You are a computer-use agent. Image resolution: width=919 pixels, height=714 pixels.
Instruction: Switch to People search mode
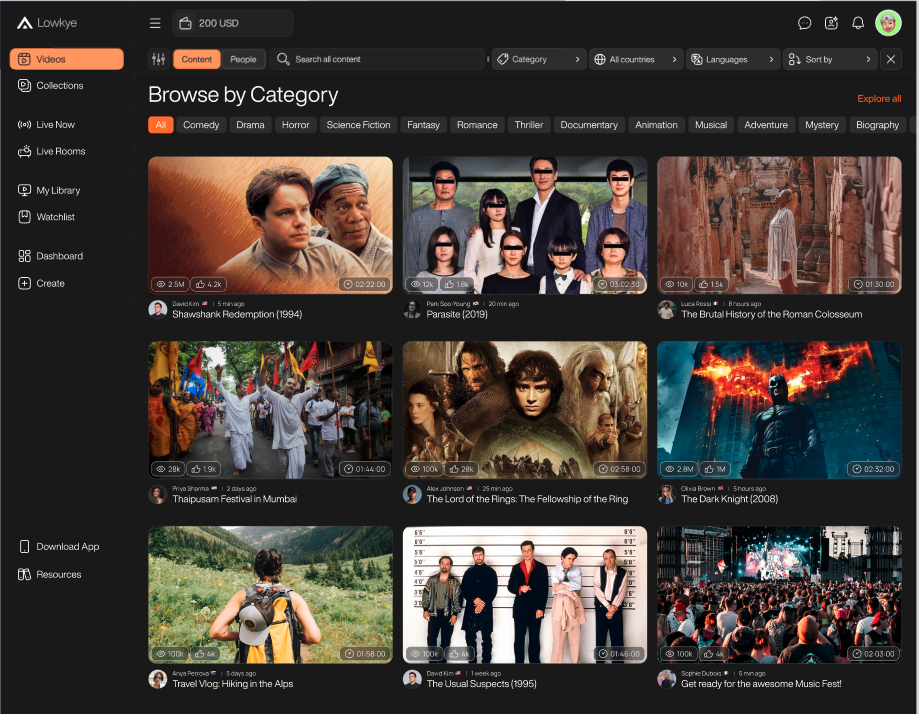click(x=243, y=59)
